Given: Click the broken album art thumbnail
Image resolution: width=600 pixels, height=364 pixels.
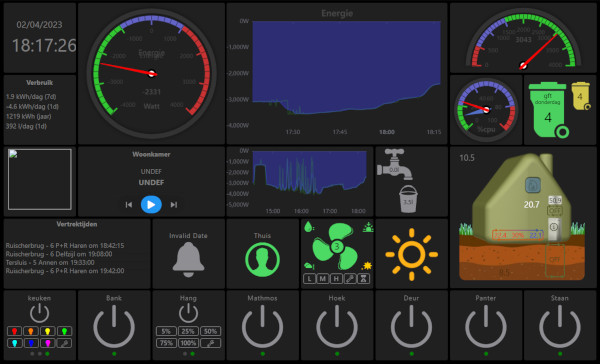Looking at the screenshot, I should tap(40, 180).
